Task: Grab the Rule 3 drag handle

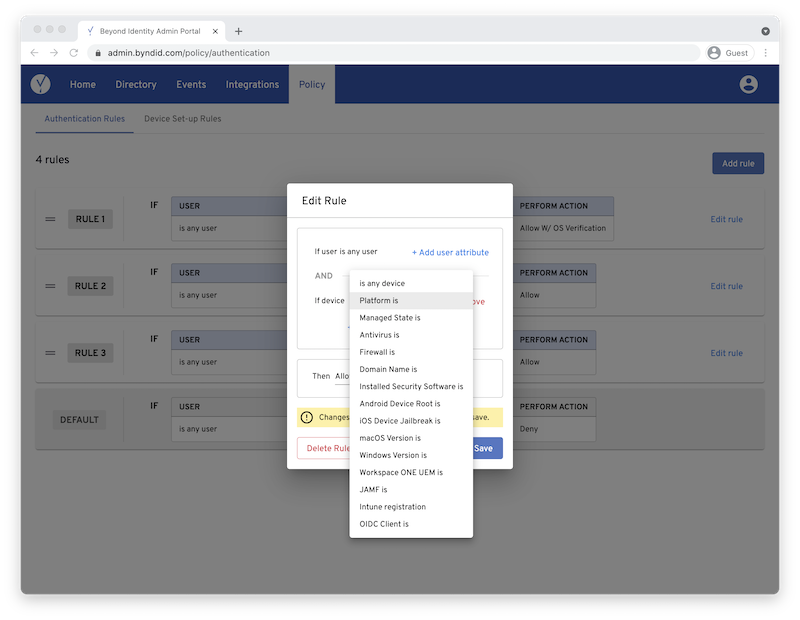Action: [x=50, y=353]
